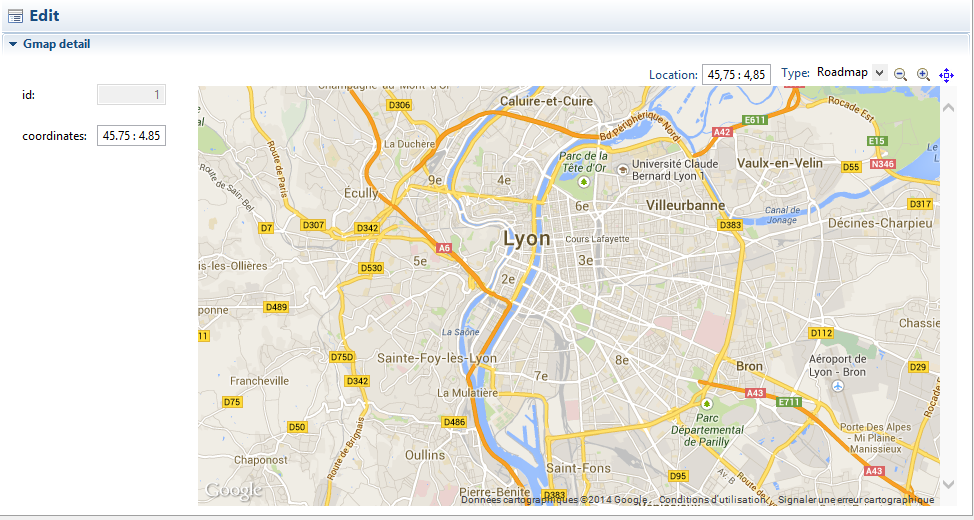
Task: Collapse the Gmap detail section
Action: coord(12,44)
